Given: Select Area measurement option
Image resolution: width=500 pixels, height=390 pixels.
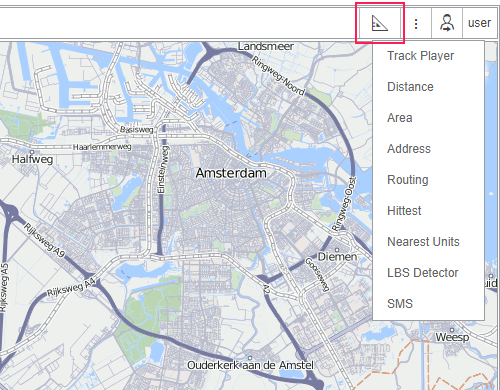Looking at the screenshot, I should pos(400,118).
